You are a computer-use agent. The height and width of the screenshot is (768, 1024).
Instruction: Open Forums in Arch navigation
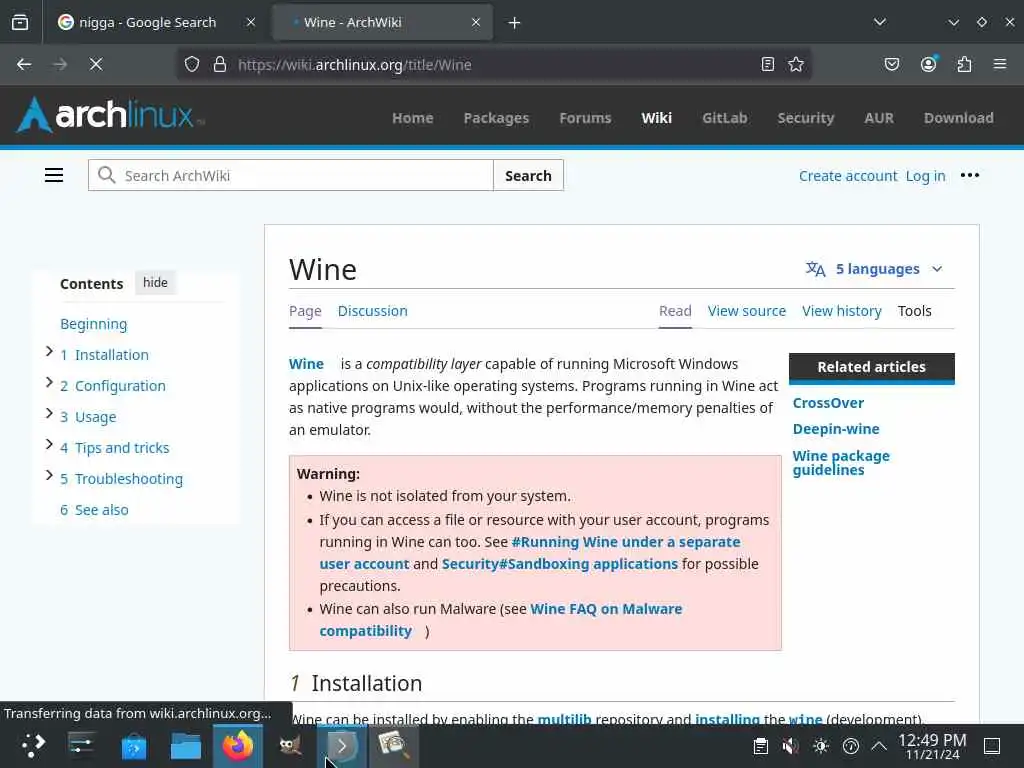[585, 118]
